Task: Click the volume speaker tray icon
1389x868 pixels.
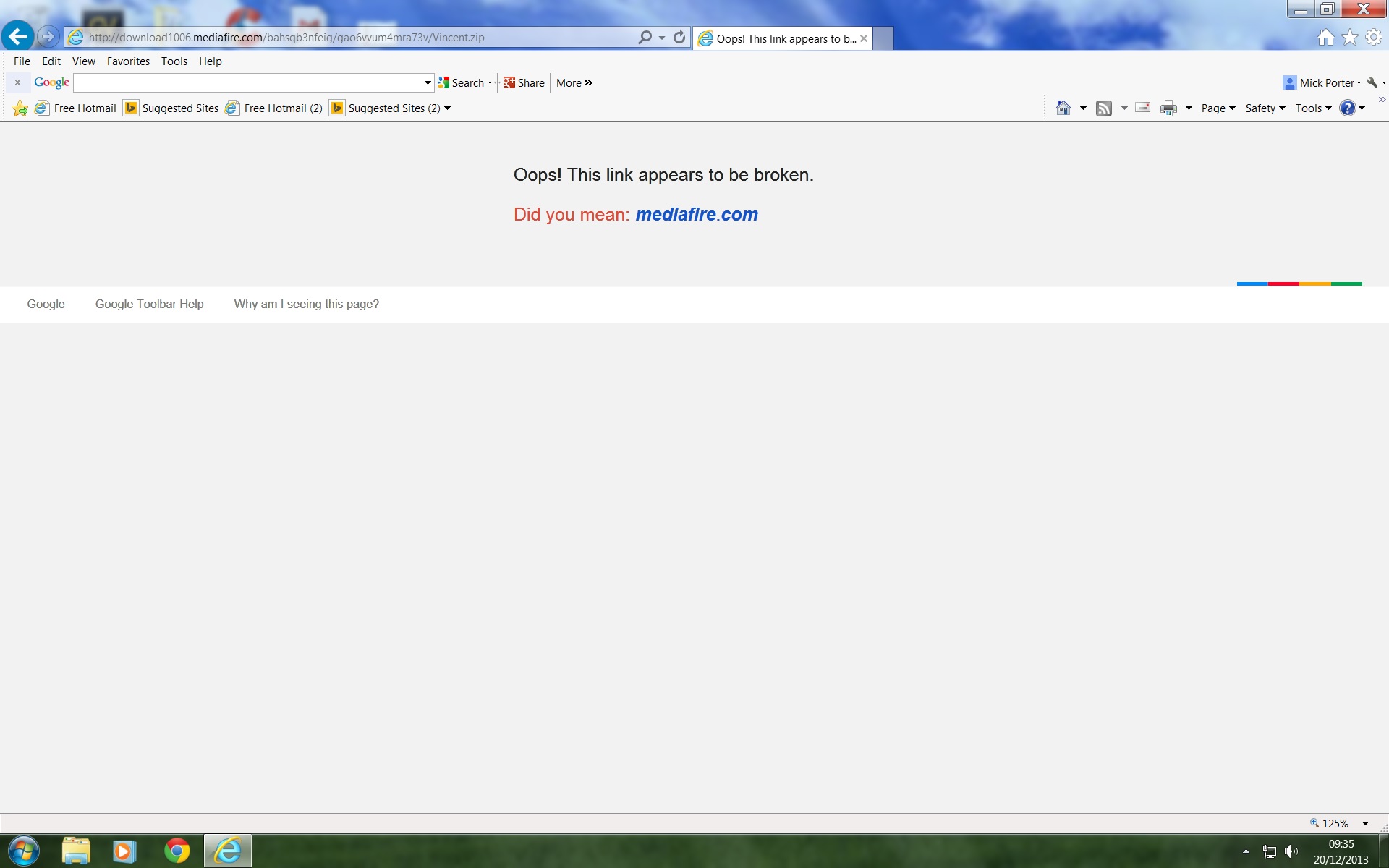Action: (x=1291, y=851)
